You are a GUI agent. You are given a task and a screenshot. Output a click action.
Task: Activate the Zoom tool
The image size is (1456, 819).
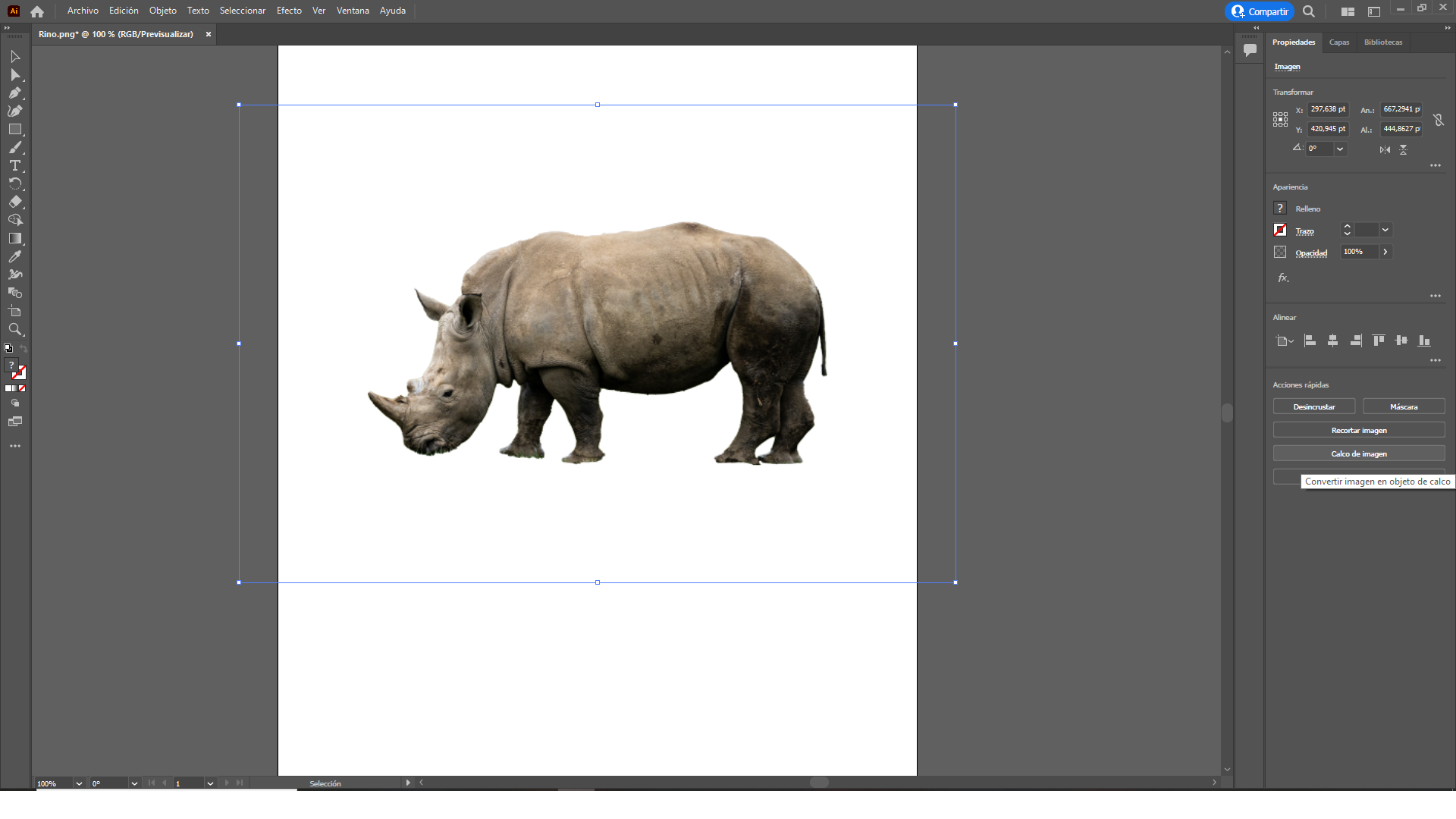[14, 330]
